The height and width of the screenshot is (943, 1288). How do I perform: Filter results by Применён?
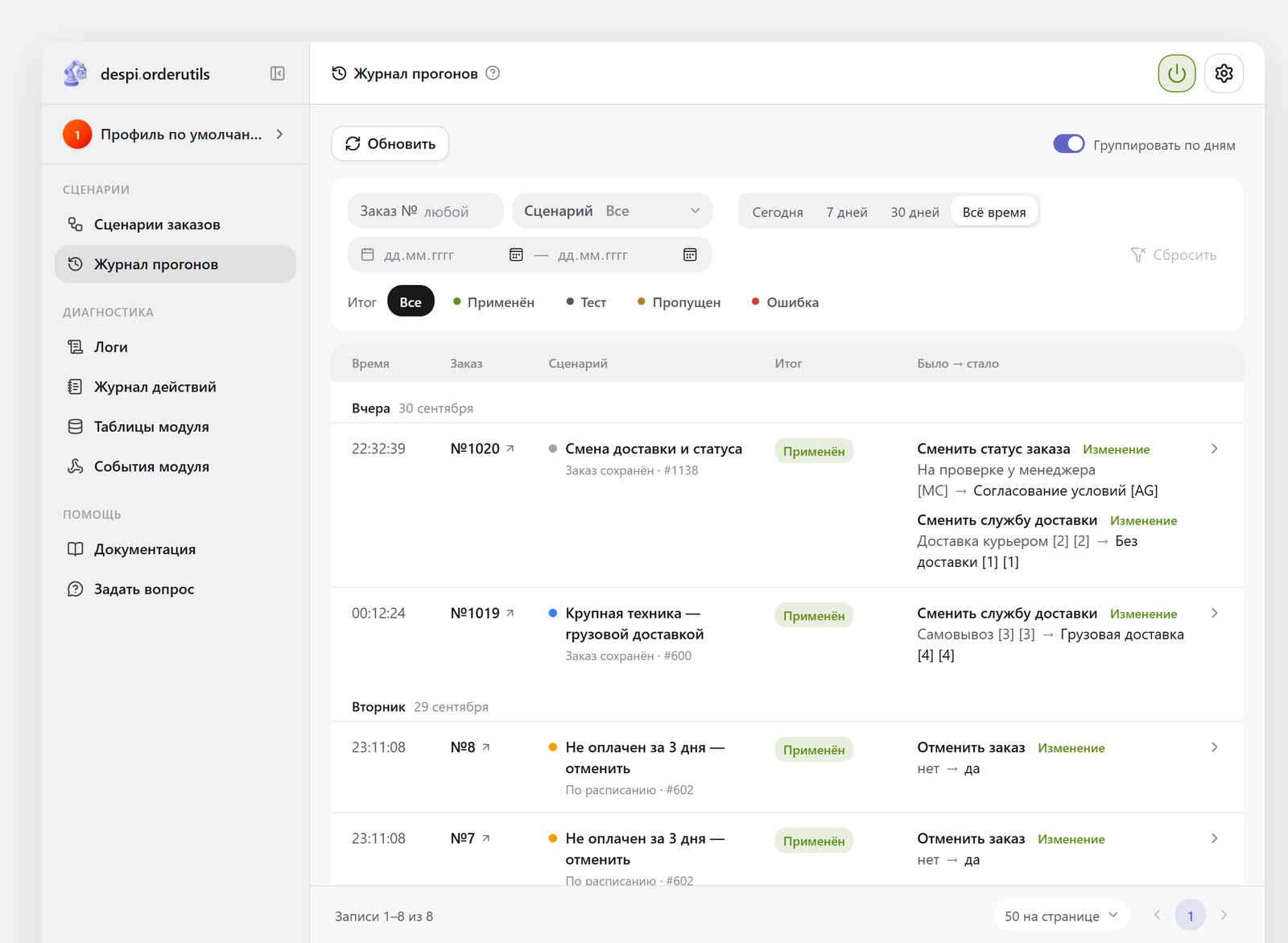[x=493, y=302]
